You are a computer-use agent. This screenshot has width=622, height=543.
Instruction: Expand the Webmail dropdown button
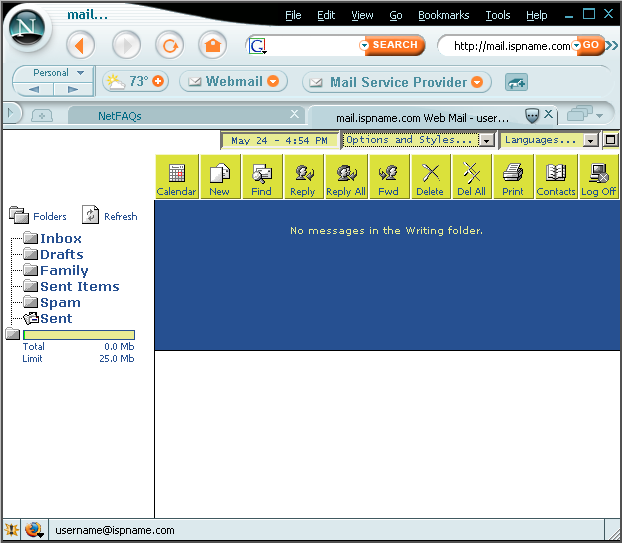273,81
